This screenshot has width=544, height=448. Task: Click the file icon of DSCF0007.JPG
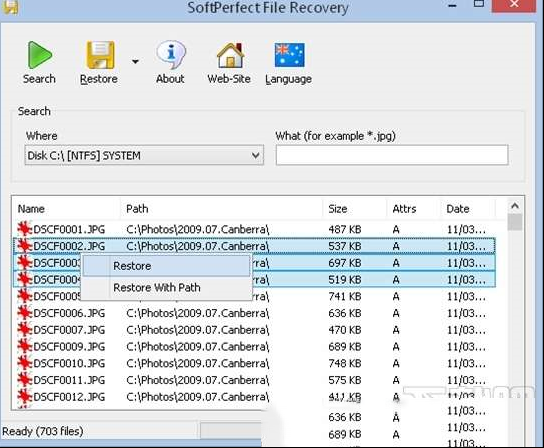tap(25, 329)
